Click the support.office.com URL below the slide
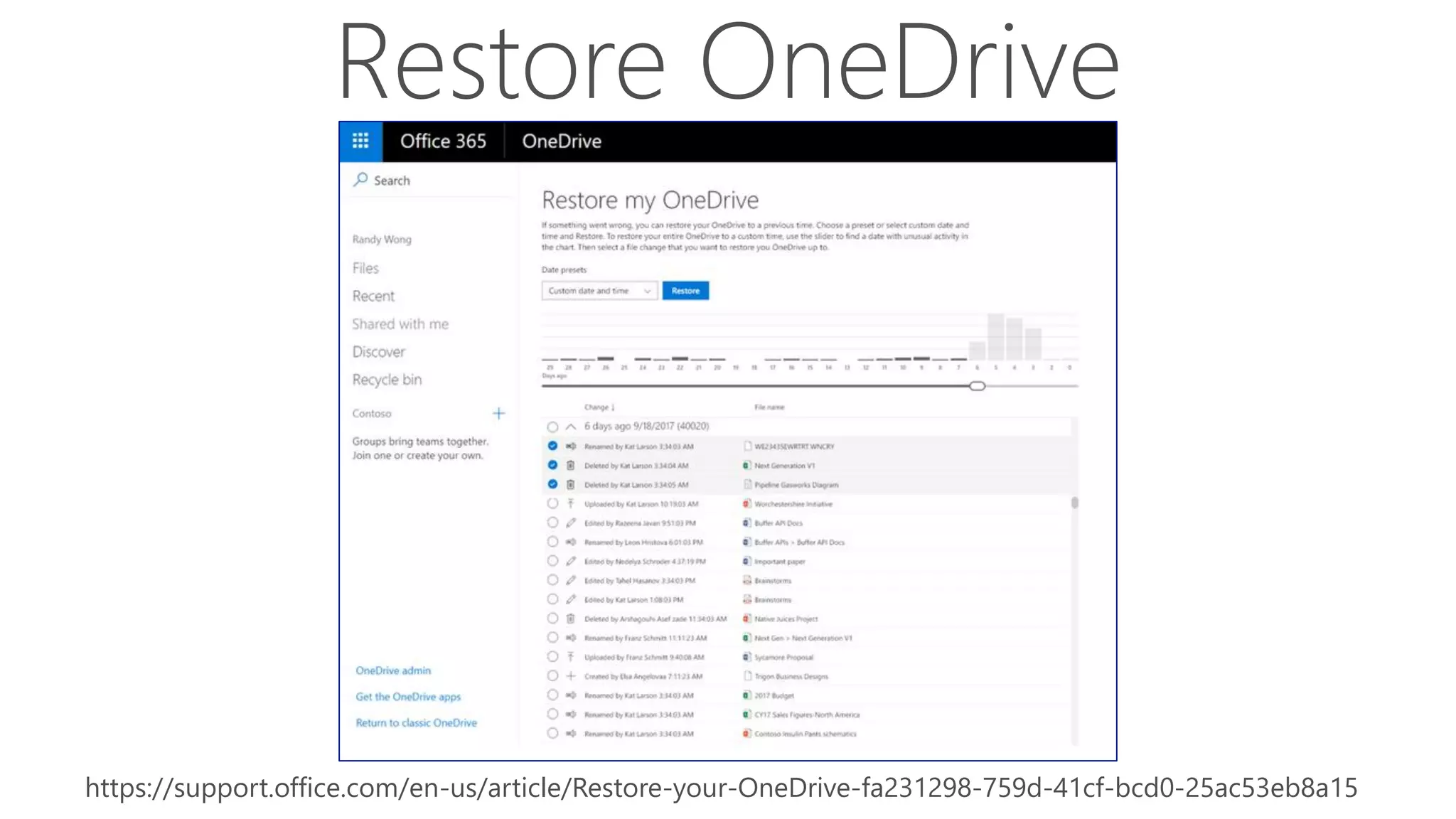This screenshot has height=819, width=1456. pos(721,788)
